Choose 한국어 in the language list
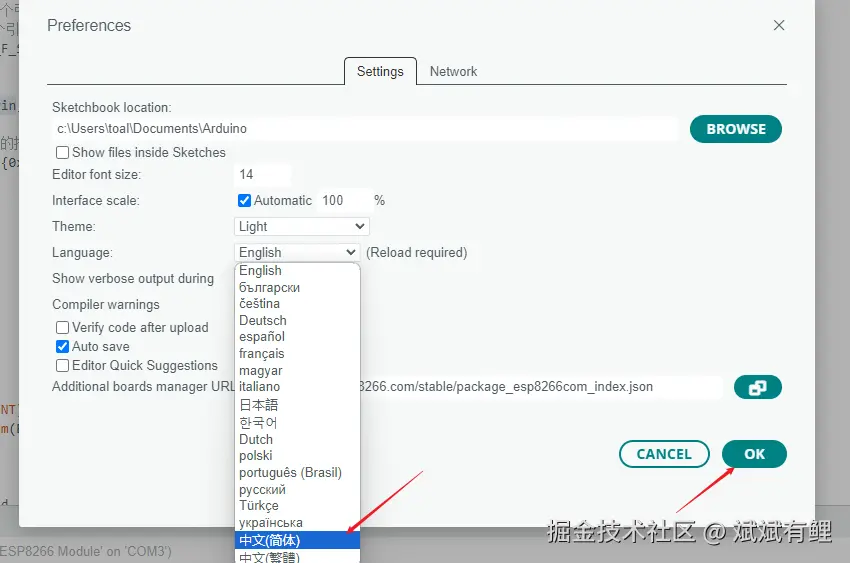850x563 pixels. [298, 422]
